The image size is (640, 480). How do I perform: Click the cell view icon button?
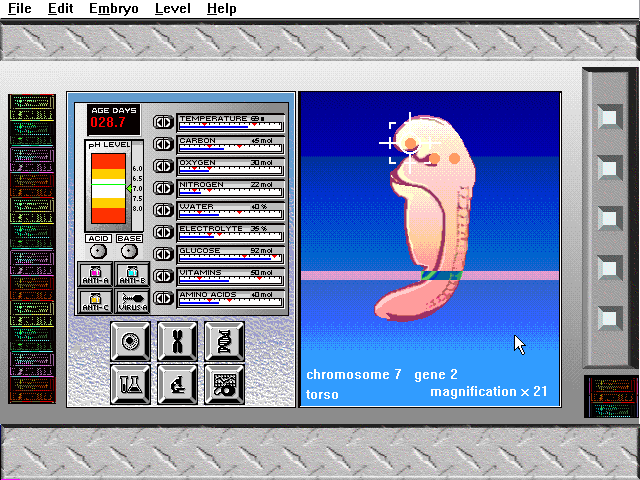pos(132,341)
